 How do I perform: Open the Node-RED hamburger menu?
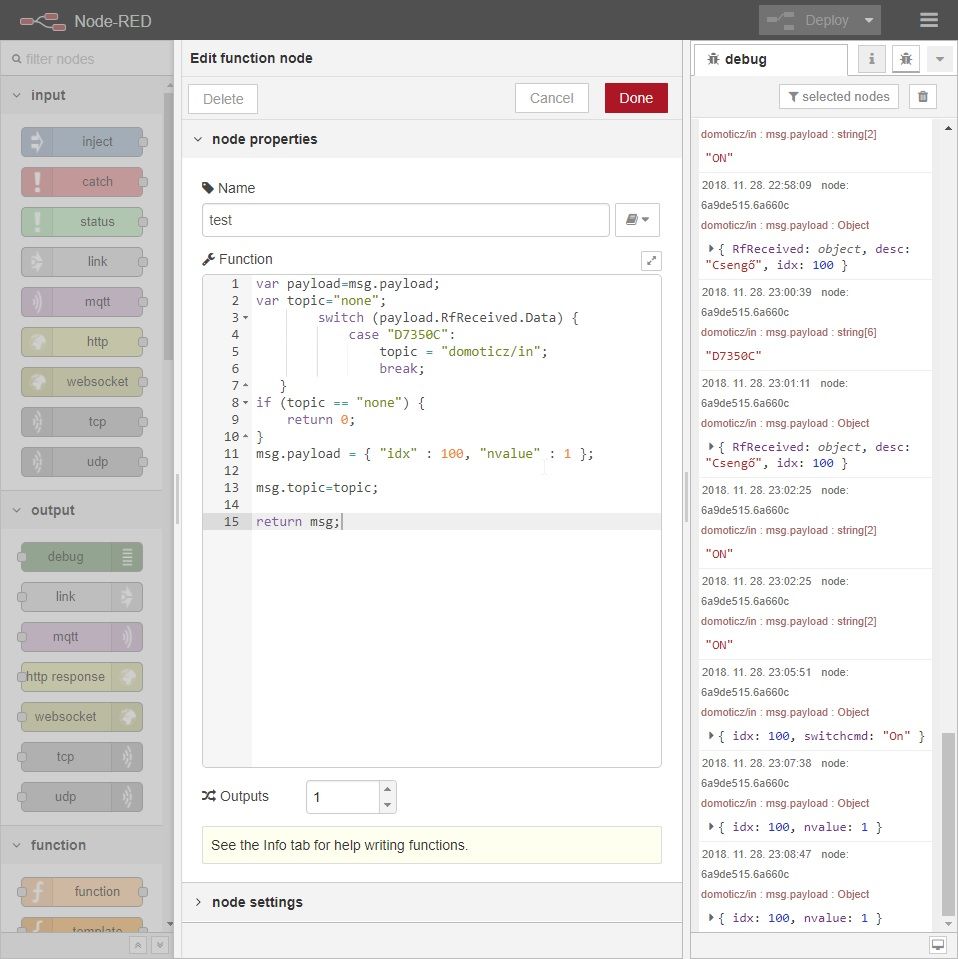928,20
